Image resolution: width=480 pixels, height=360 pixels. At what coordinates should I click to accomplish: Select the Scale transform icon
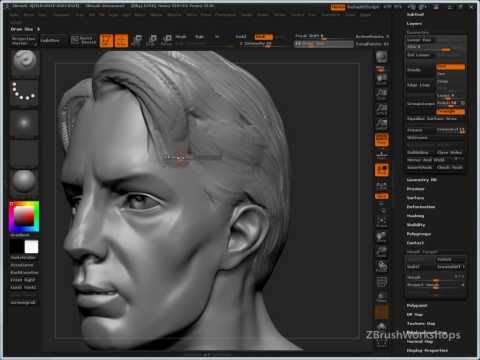[152, 41]
